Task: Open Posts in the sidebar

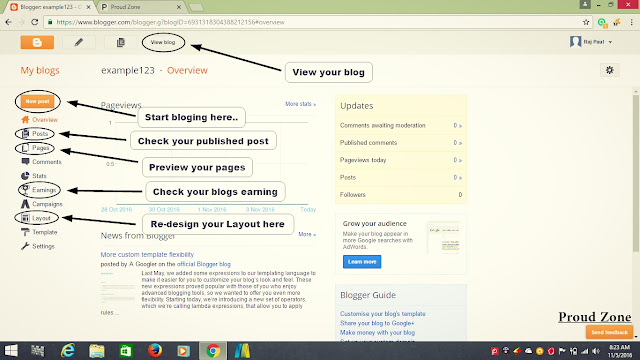Action: (x=35, y=133)
